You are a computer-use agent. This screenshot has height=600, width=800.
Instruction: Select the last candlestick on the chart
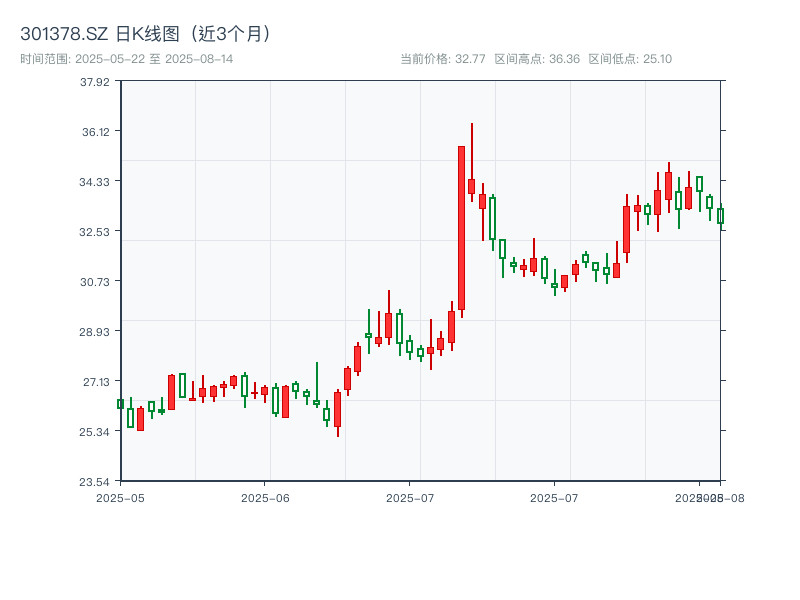coord(721,215)
